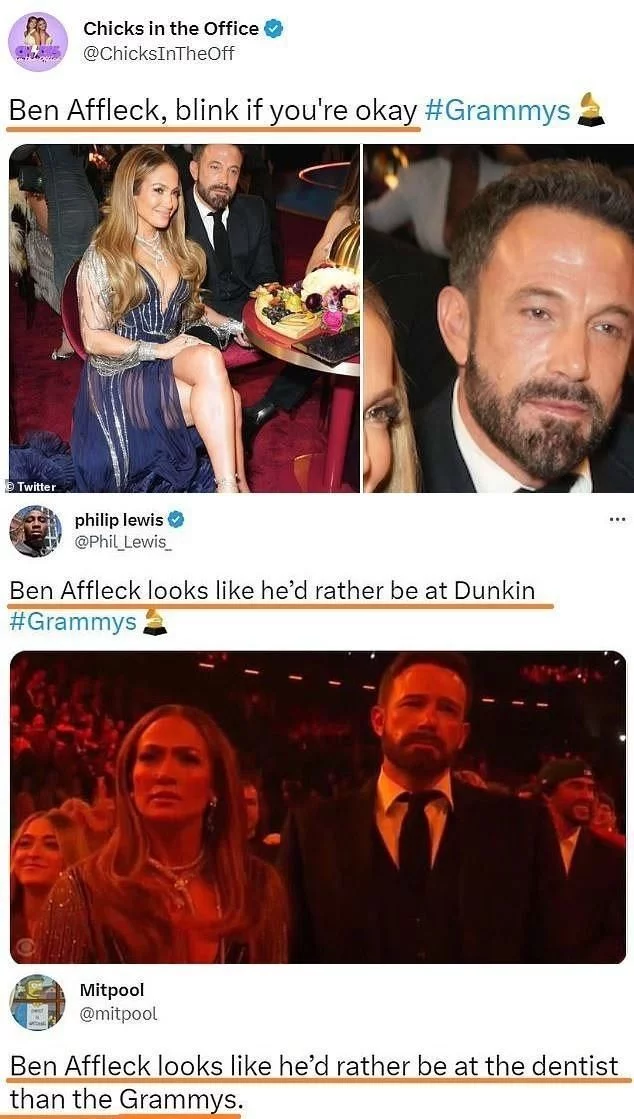
Task: Click the verified badge next to philip lewis
Action: [176, 520]
